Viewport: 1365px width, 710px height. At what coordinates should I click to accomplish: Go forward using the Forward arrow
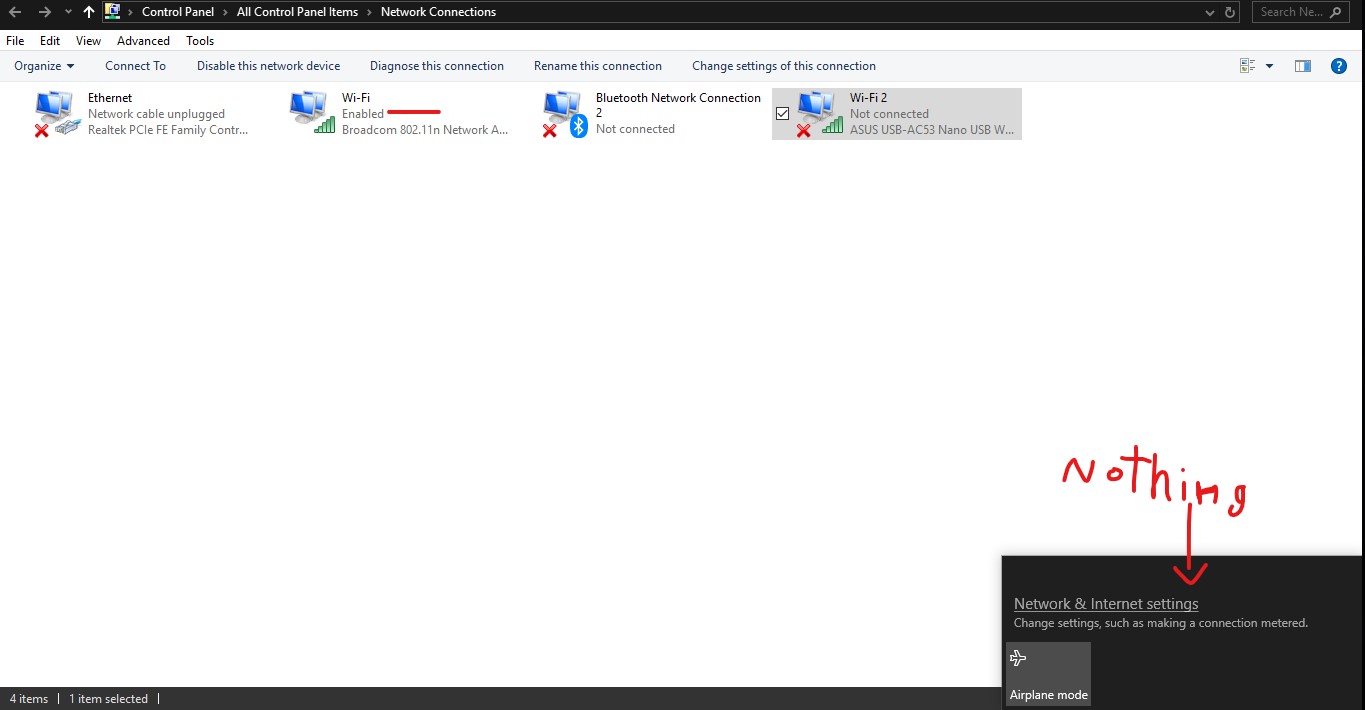(44, 12)
